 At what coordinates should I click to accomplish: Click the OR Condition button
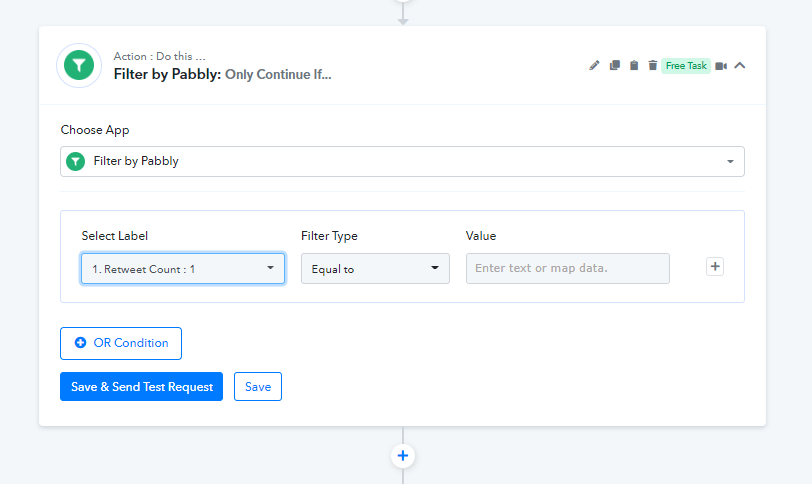[x=121, y=343]
